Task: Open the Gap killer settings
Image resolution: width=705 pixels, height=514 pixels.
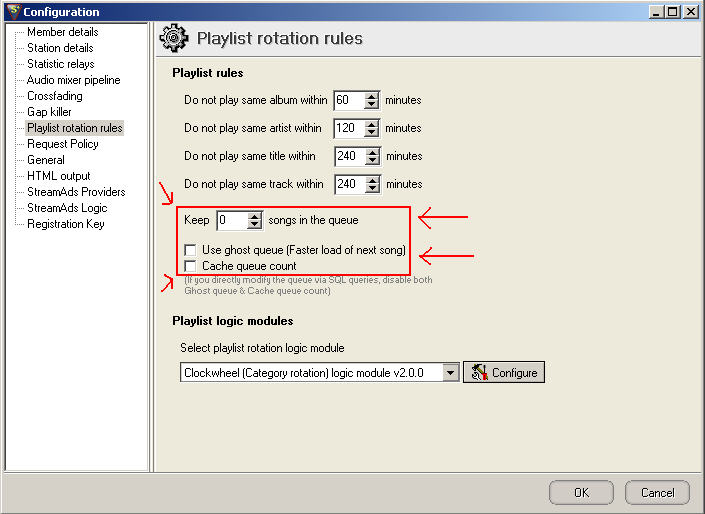Action: coord(49,112)
